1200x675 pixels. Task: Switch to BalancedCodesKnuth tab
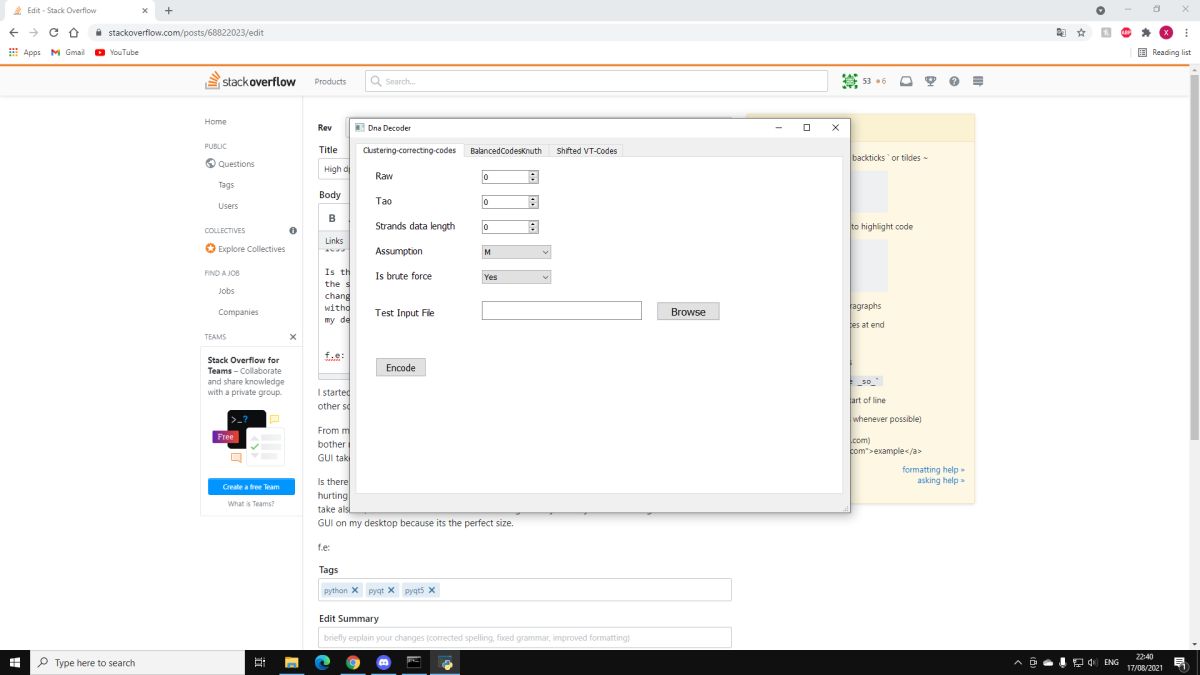(x=506, y=151)
